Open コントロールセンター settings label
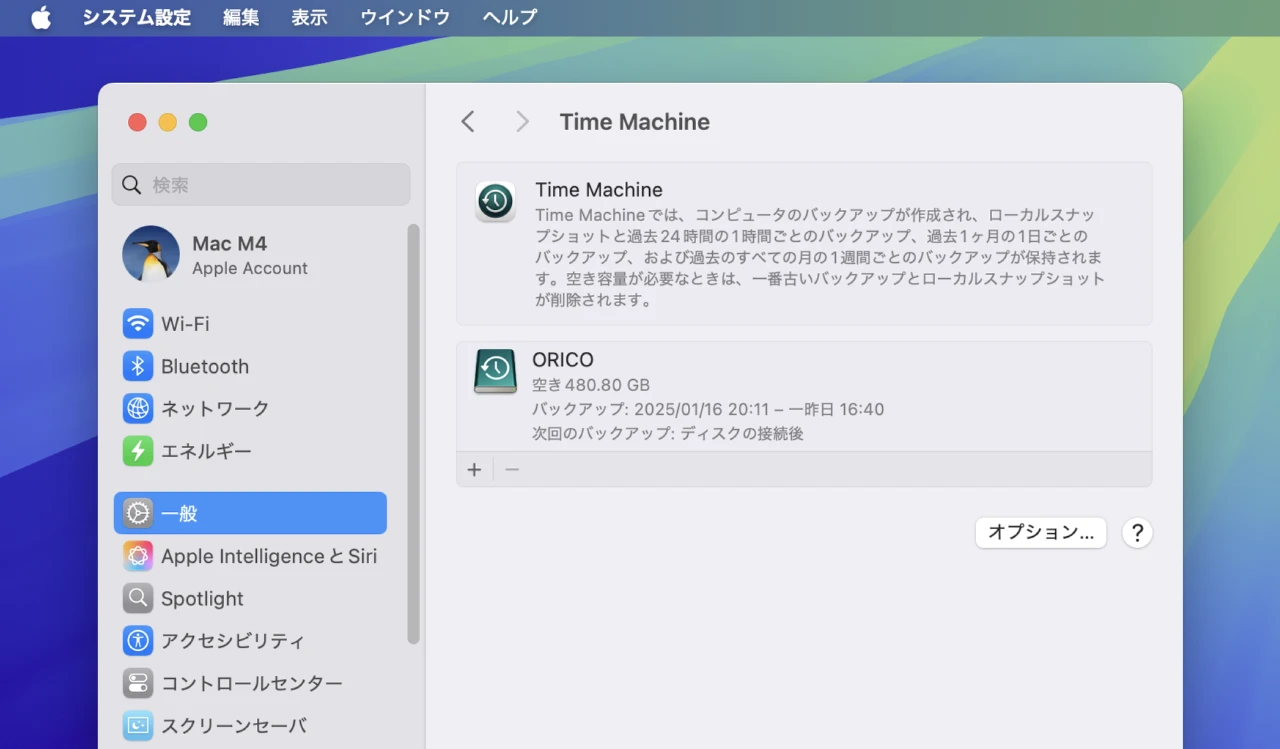The height and width of the screenshot is (749, 1280). pos(252,683)
